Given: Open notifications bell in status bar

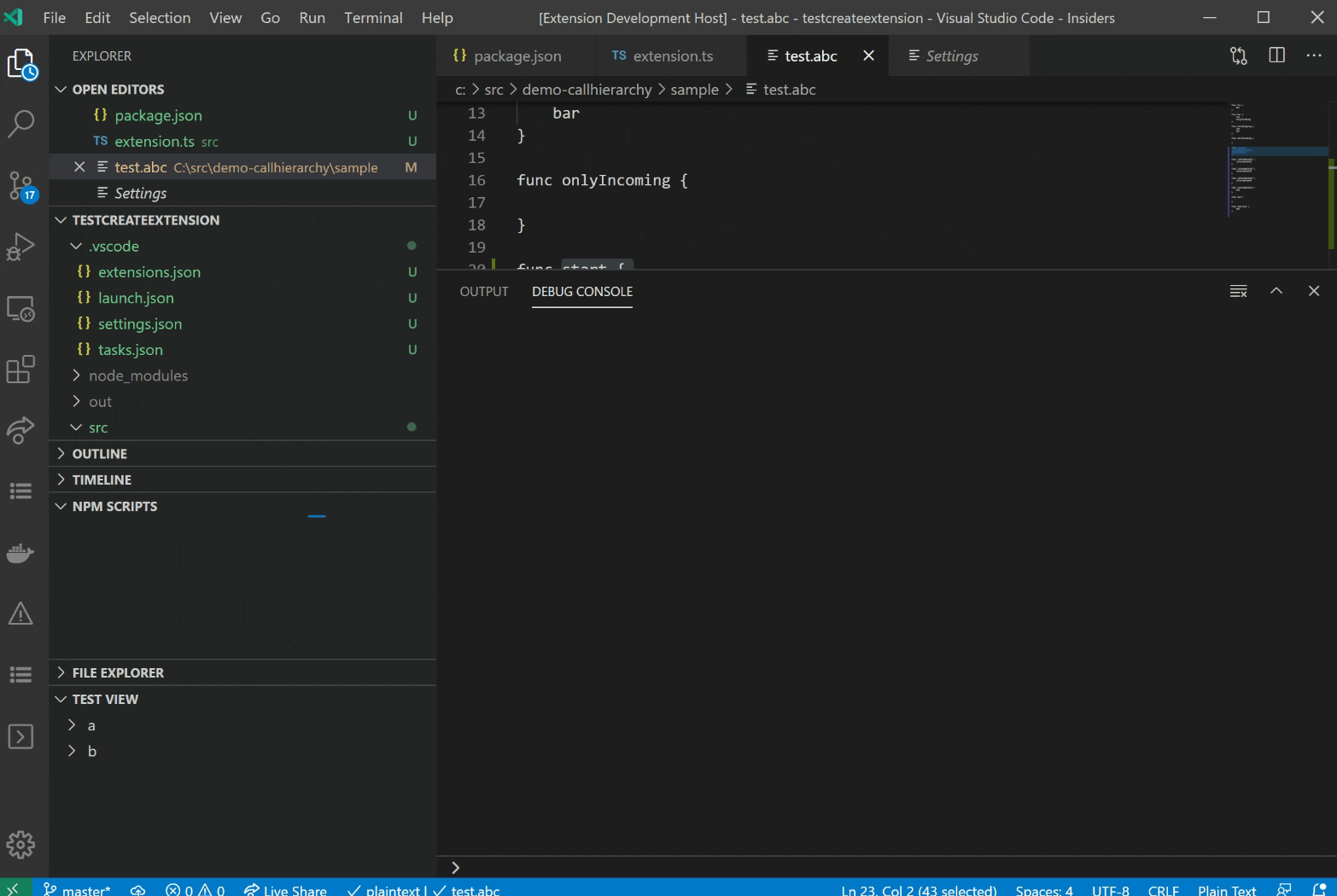Looking at the screenshot, I should (x=1319, y=889).
